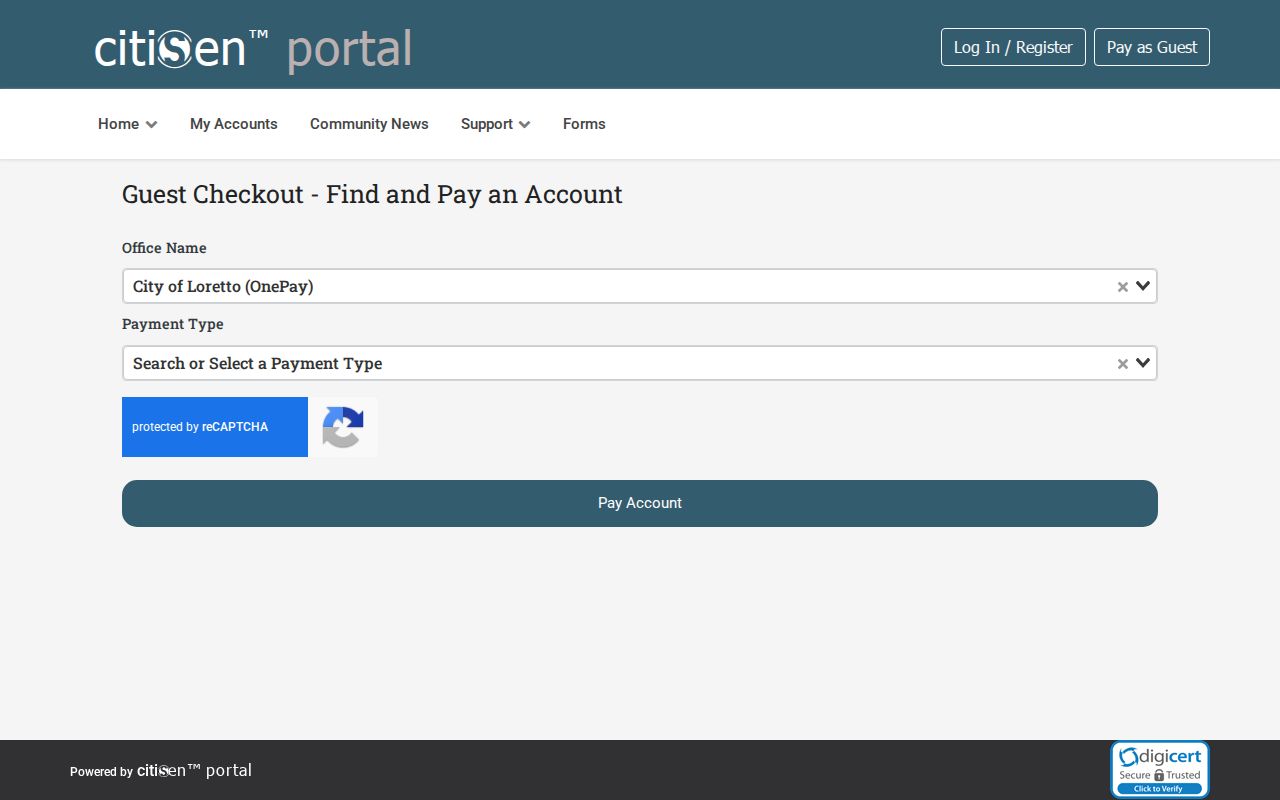Open the Home menu dropdown
Viewport: 1280px width, 800px height.
pos(128,124)
